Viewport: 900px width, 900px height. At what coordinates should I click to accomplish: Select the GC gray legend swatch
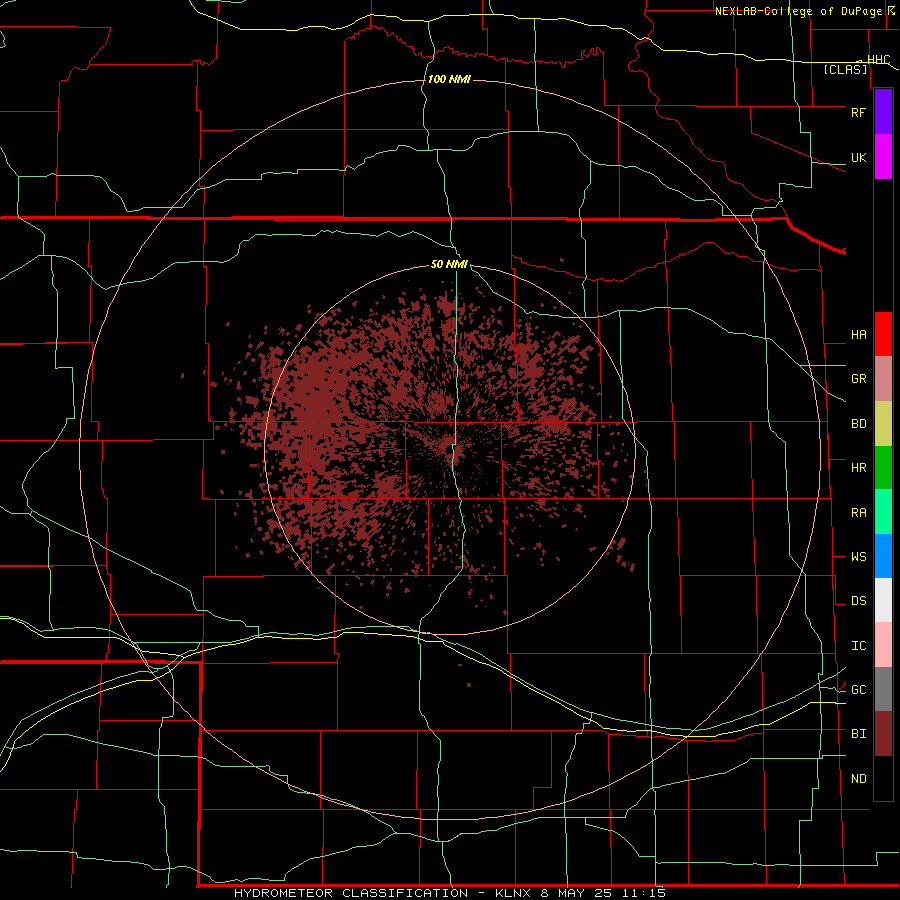click(x=883, y=689)
